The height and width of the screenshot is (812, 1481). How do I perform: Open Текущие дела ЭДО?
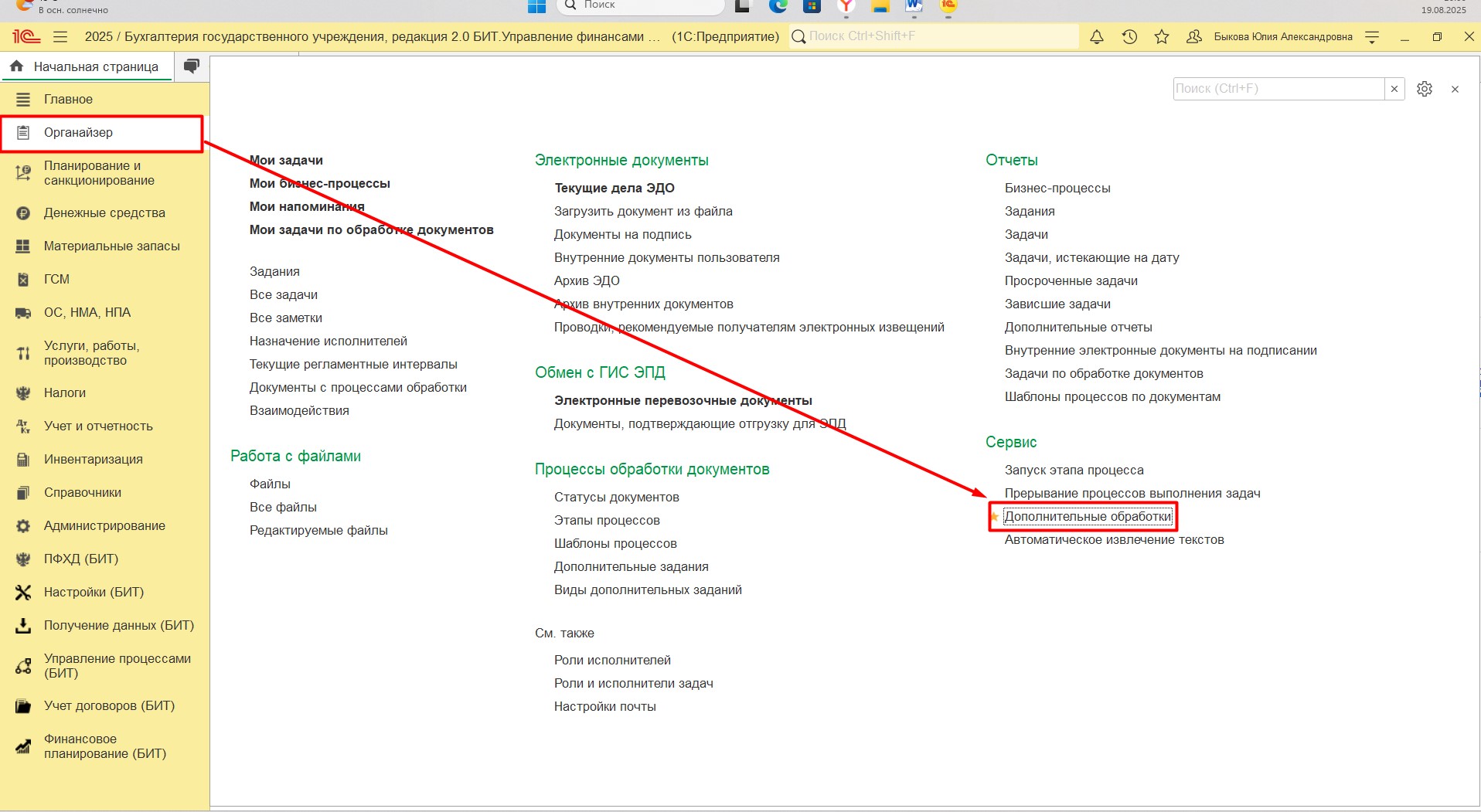coord(614,188)
